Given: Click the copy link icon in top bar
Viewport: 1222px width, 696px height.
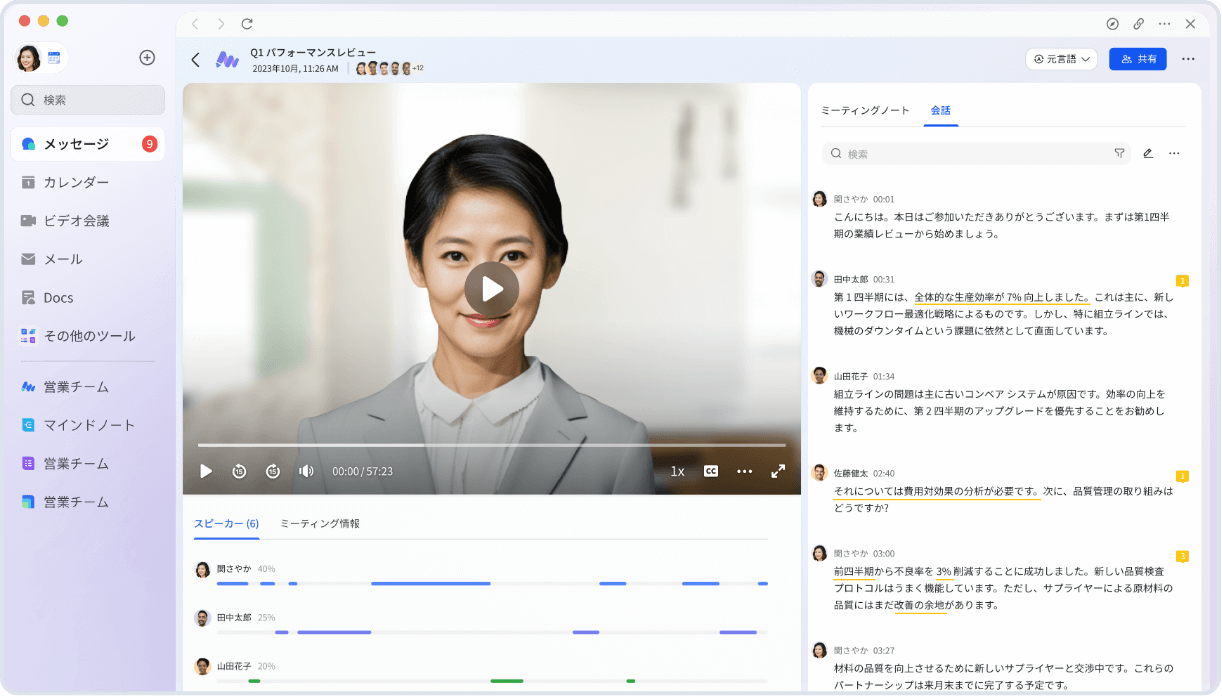Looking at the screenshot, I should [x=1138, y=24].
